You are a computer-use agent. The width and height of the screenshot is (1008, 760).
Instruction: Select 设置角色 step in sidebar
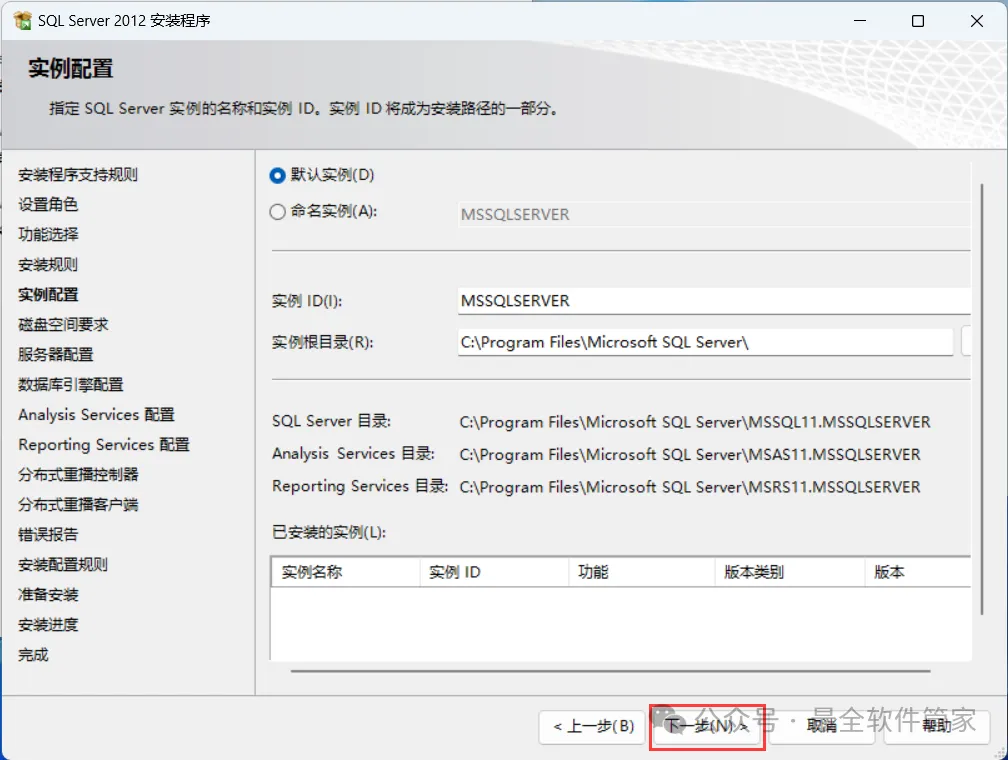click(x=48, y=204)
